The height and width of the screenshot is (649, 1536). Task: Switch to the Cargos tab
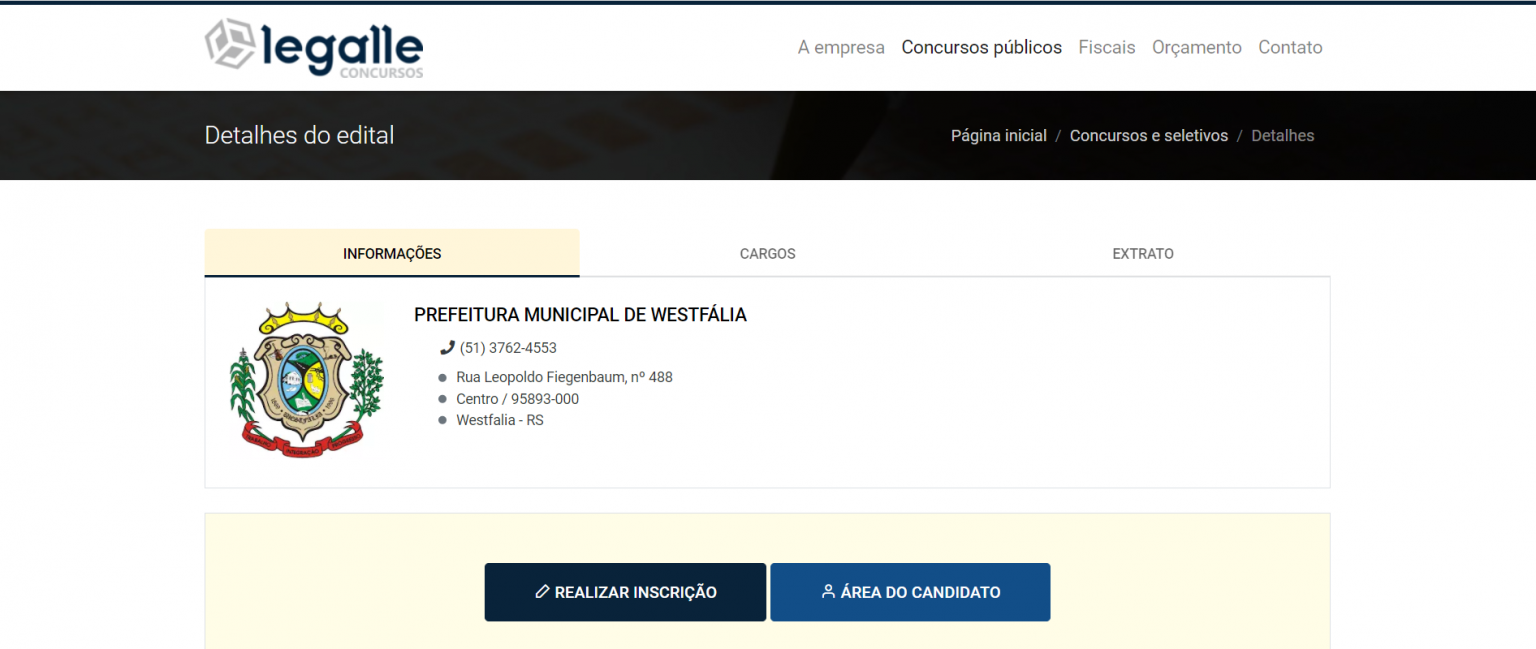click(767, 254)
